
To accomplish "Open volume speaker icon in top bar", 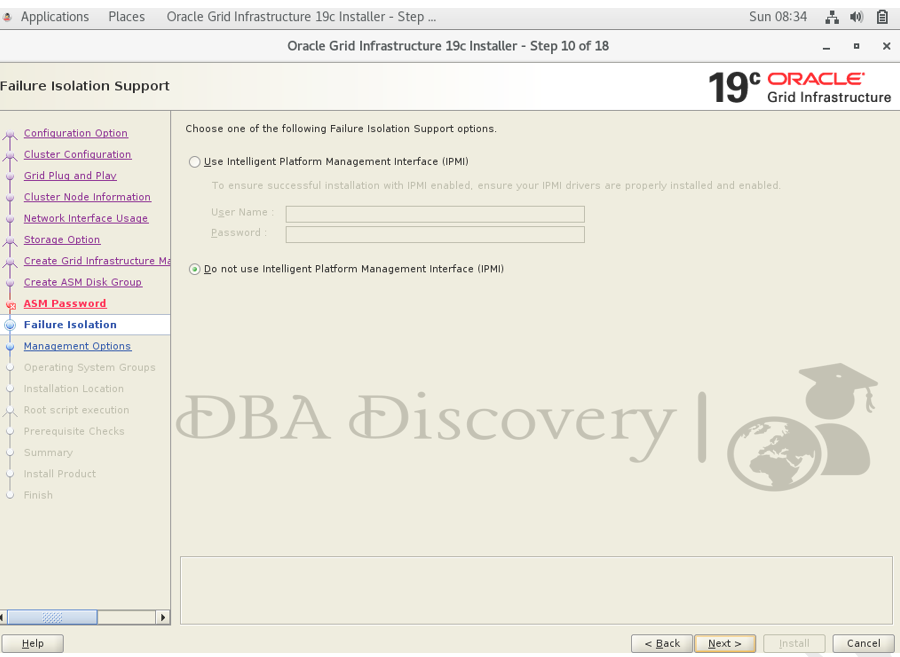I will tap(856, 17).
